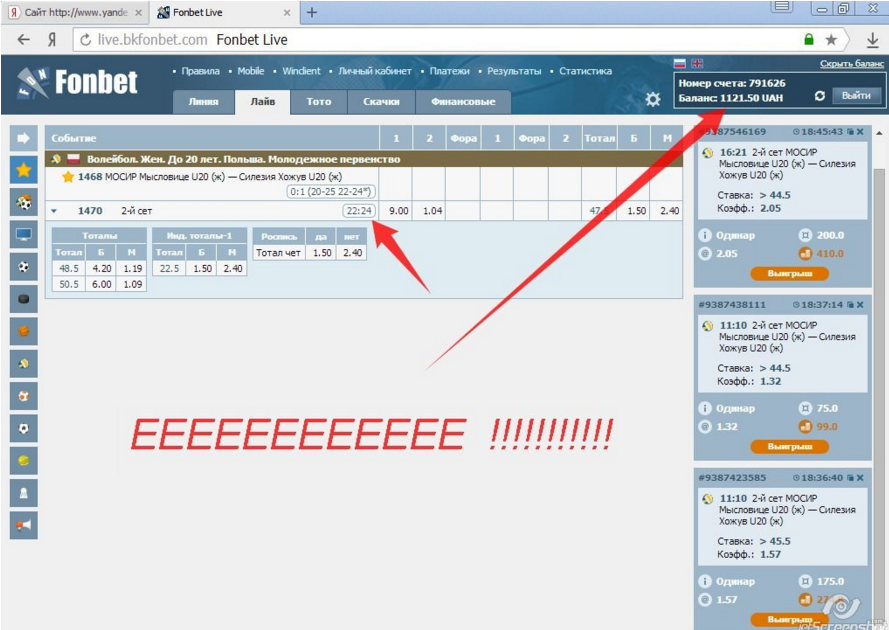This screenshot has width=889, height=630.
Task: Reload page with the address bar refresh icon
Action: (86, 40)
